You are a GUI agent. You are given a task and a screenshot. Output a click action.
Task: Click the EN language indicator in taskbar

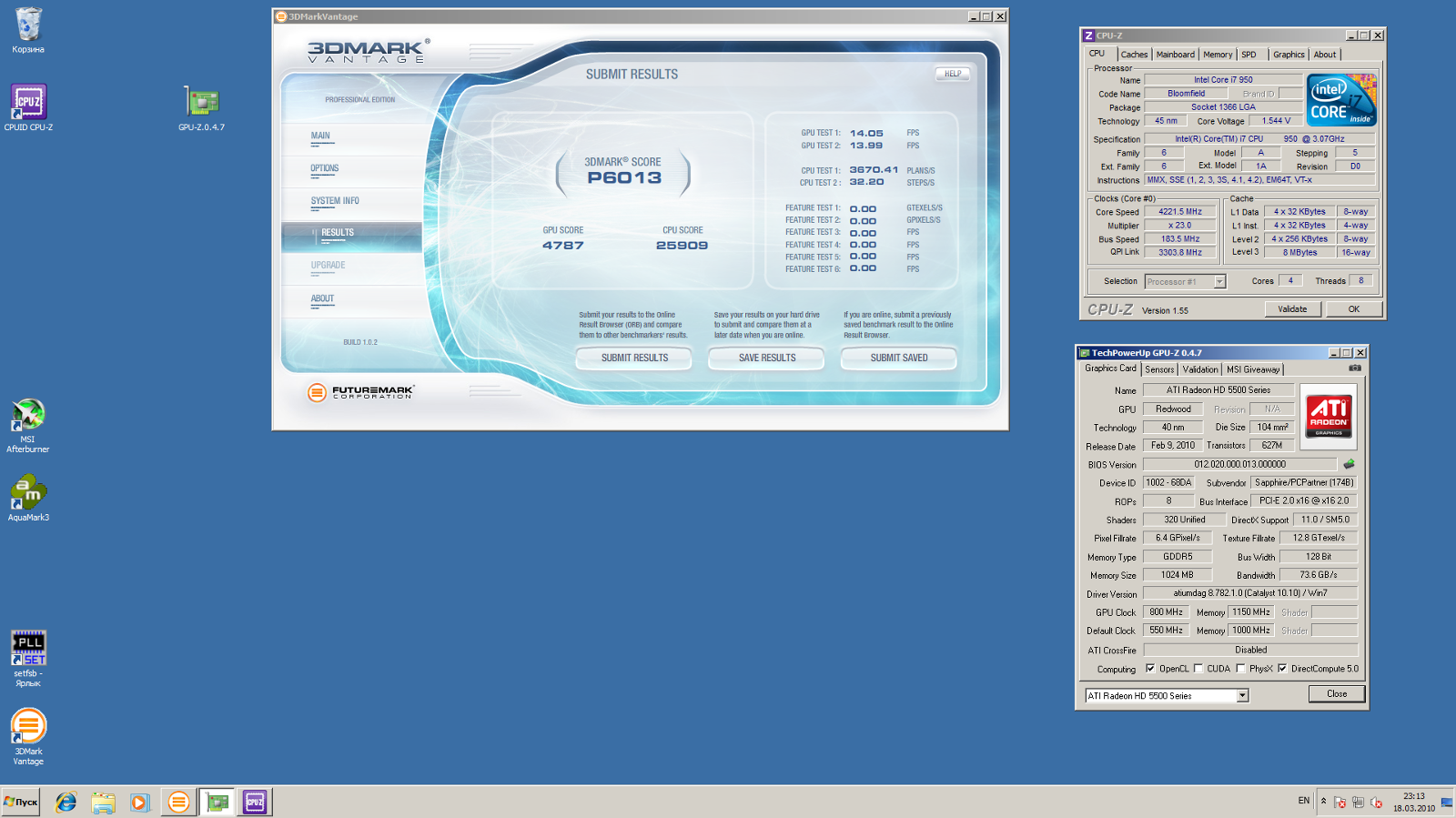coord(1304,801)
